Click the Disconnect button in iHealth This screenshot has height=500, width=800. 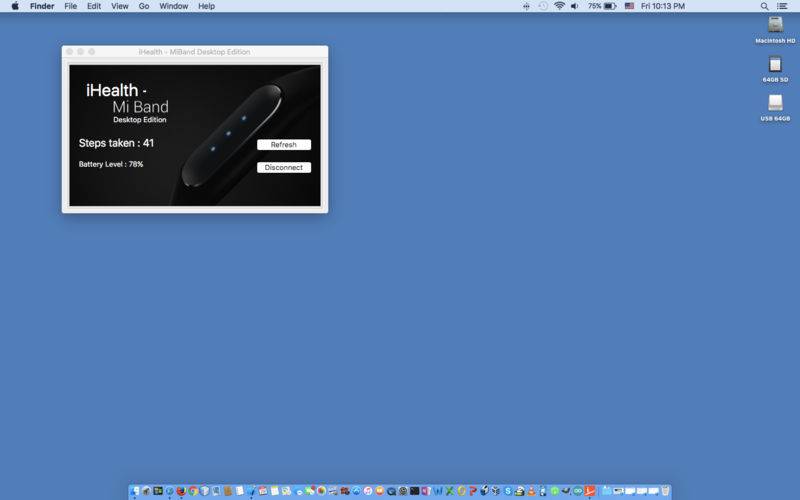click(x=284, y=167)
